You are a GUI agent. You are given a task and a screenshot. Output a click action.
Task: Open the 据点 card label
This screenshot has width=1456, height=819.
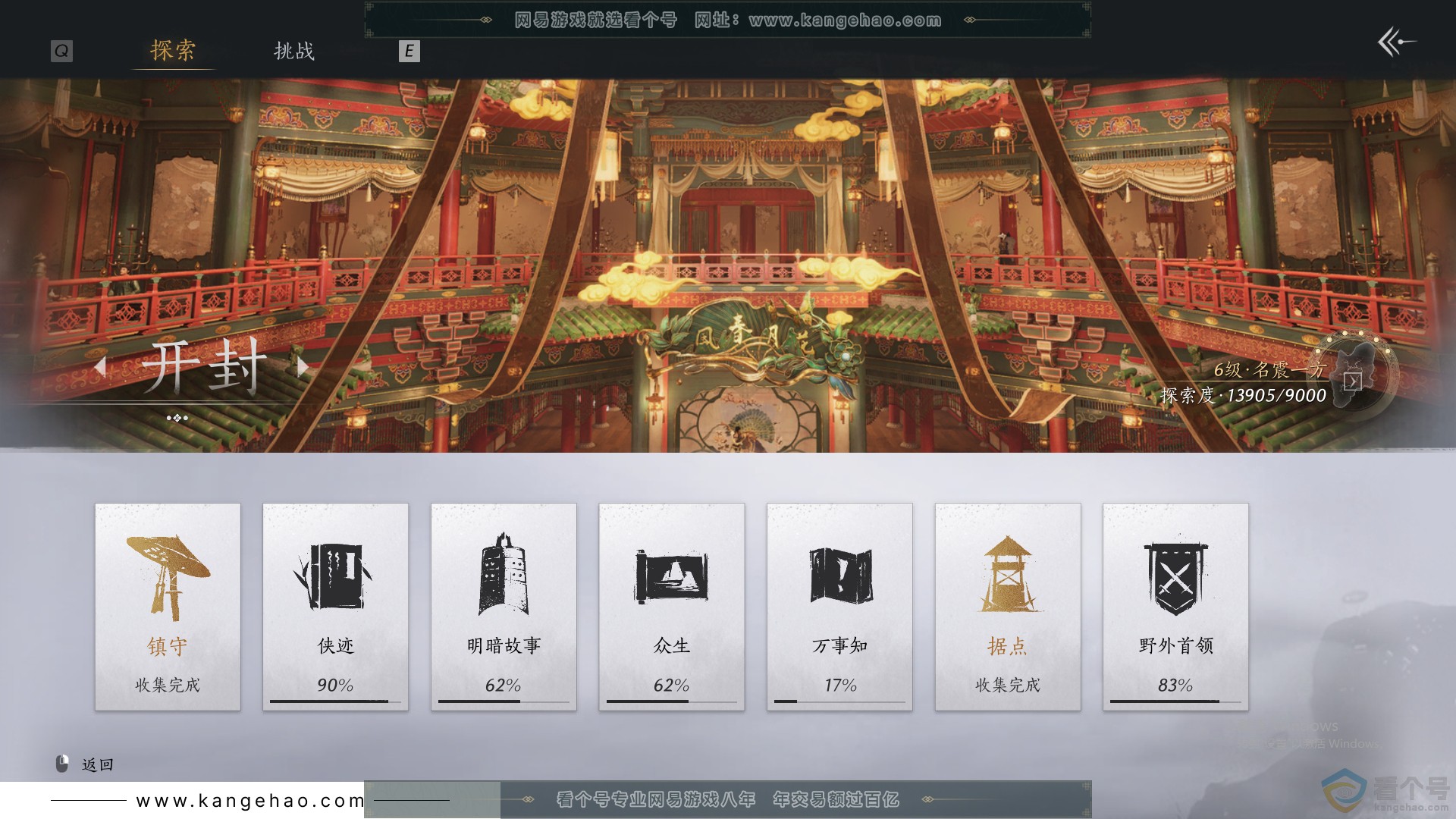[1008, 646]
